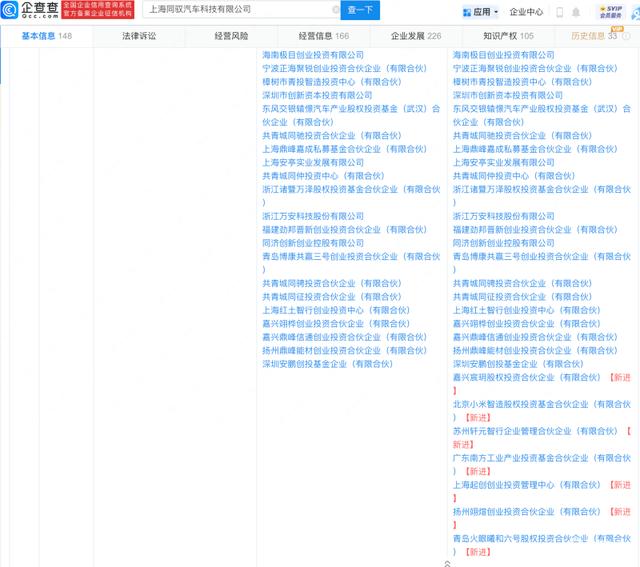Screen dimensions: 640x567
Task: Open 宁波正海聚锐创业投资合伙企业 in the left list
Action: click(344, 69)
